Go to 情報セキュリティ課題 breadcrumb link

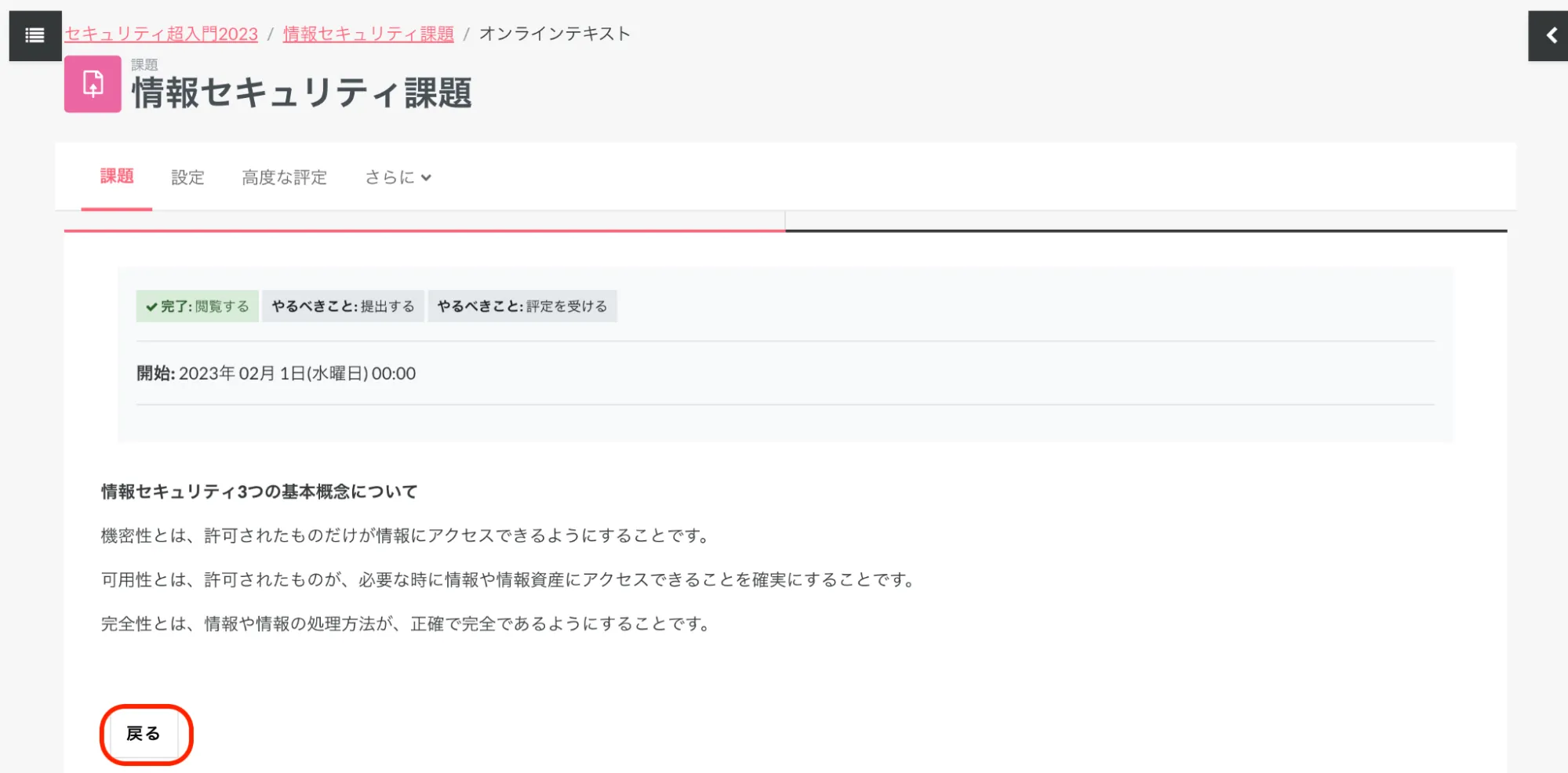click(x=368, y=34)
